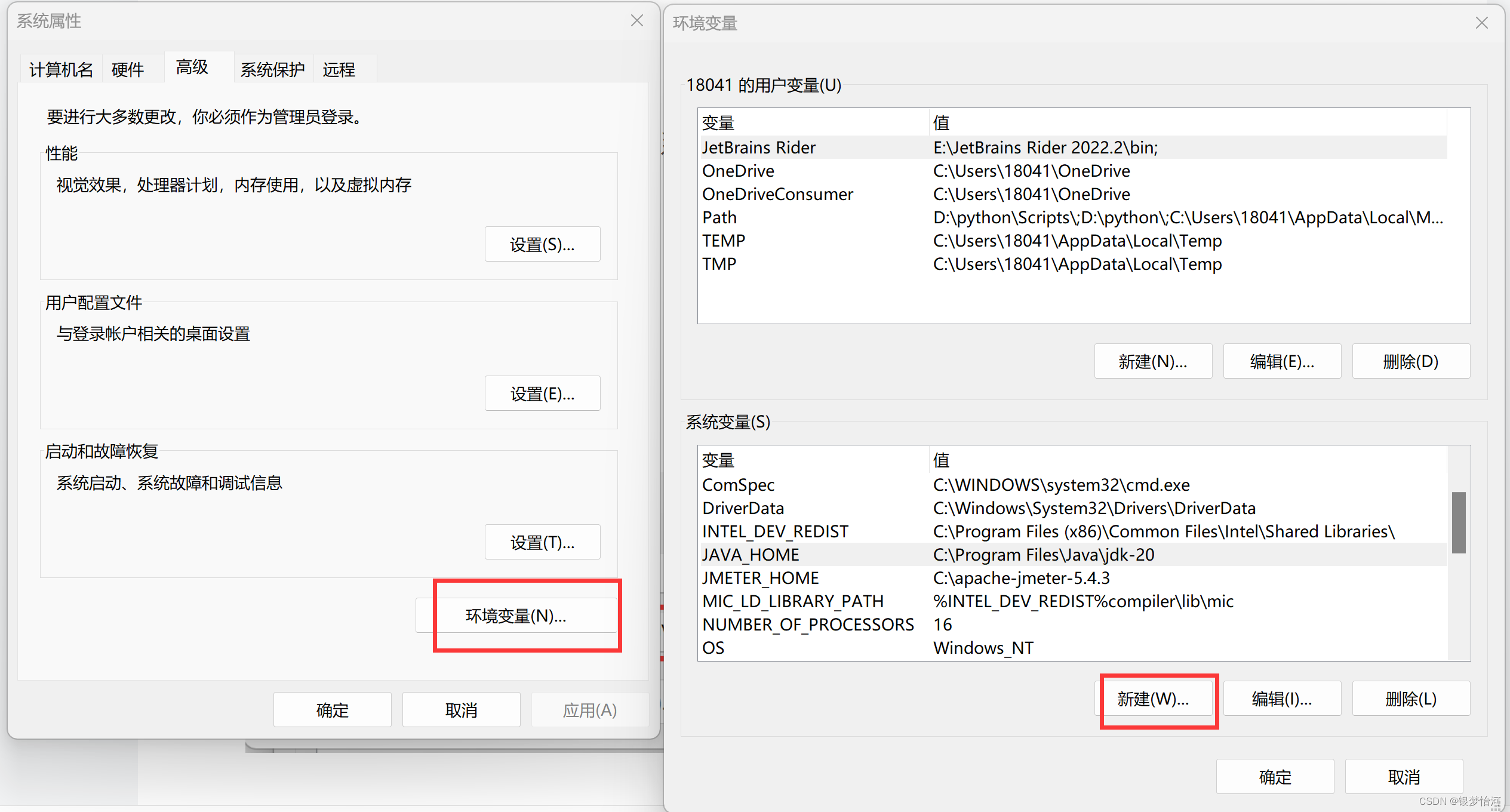Image resolution: width=1510 pixels, height=812 pixels.
Task: Switch to the 硬件 tab
Action: pyautogui.click(x=127, y=69)
